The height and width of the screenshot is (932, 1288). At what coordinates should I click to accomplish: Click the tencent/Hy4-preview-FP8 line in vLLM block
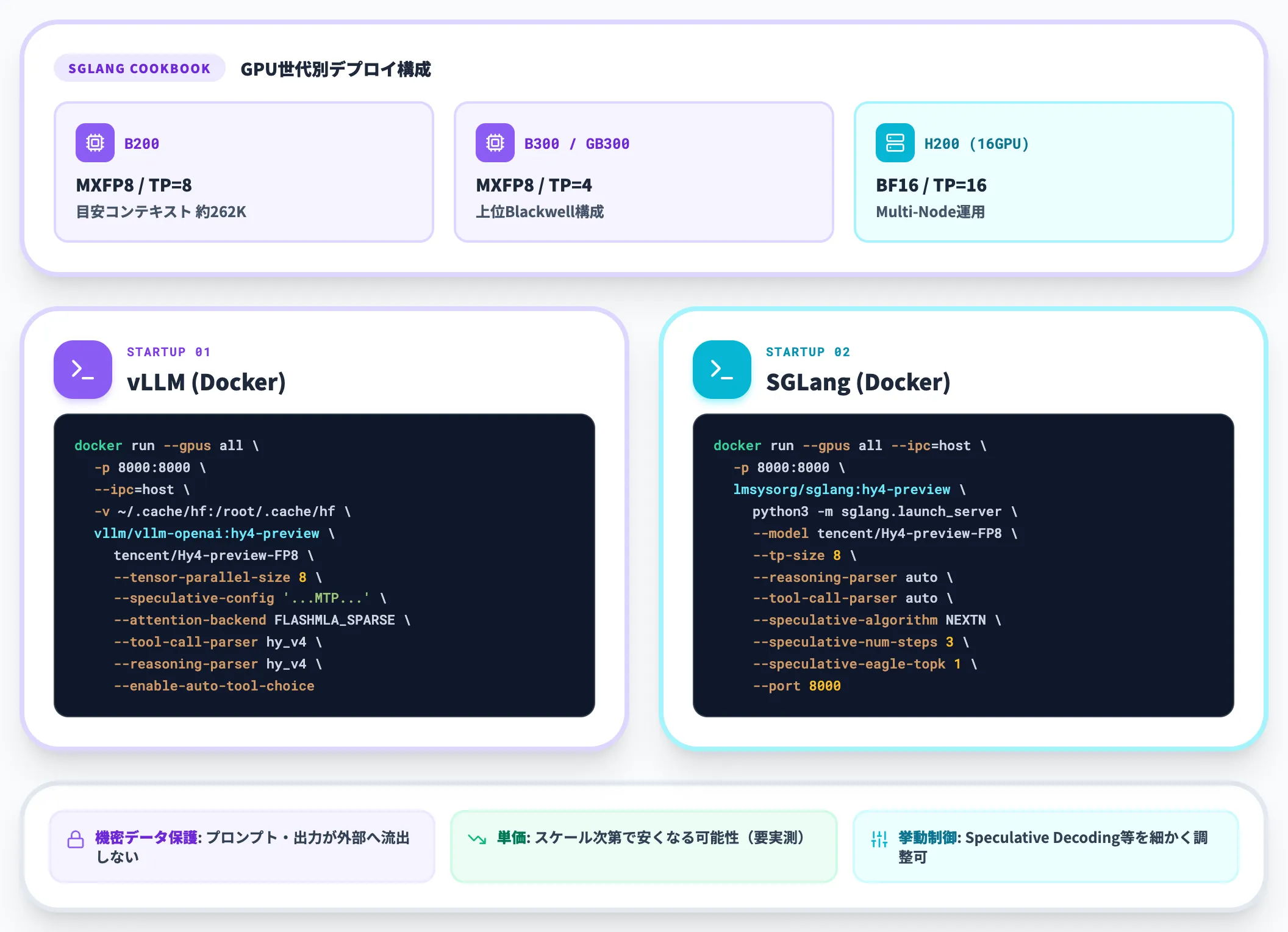(214, 555)
